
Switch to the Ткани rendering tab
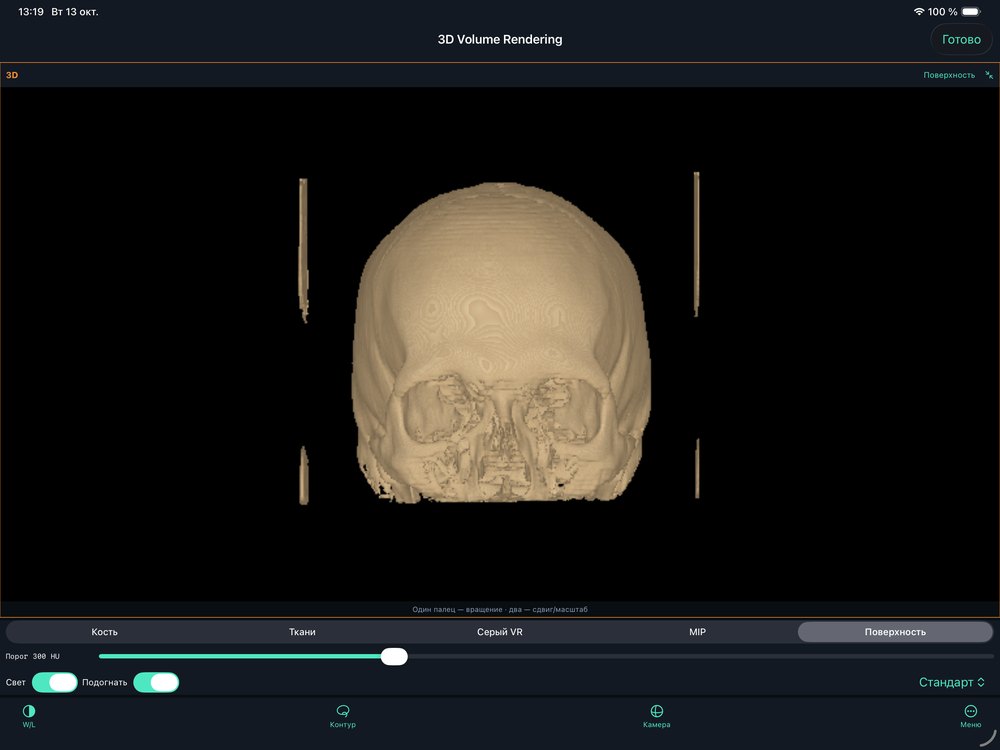pos(302,632)
